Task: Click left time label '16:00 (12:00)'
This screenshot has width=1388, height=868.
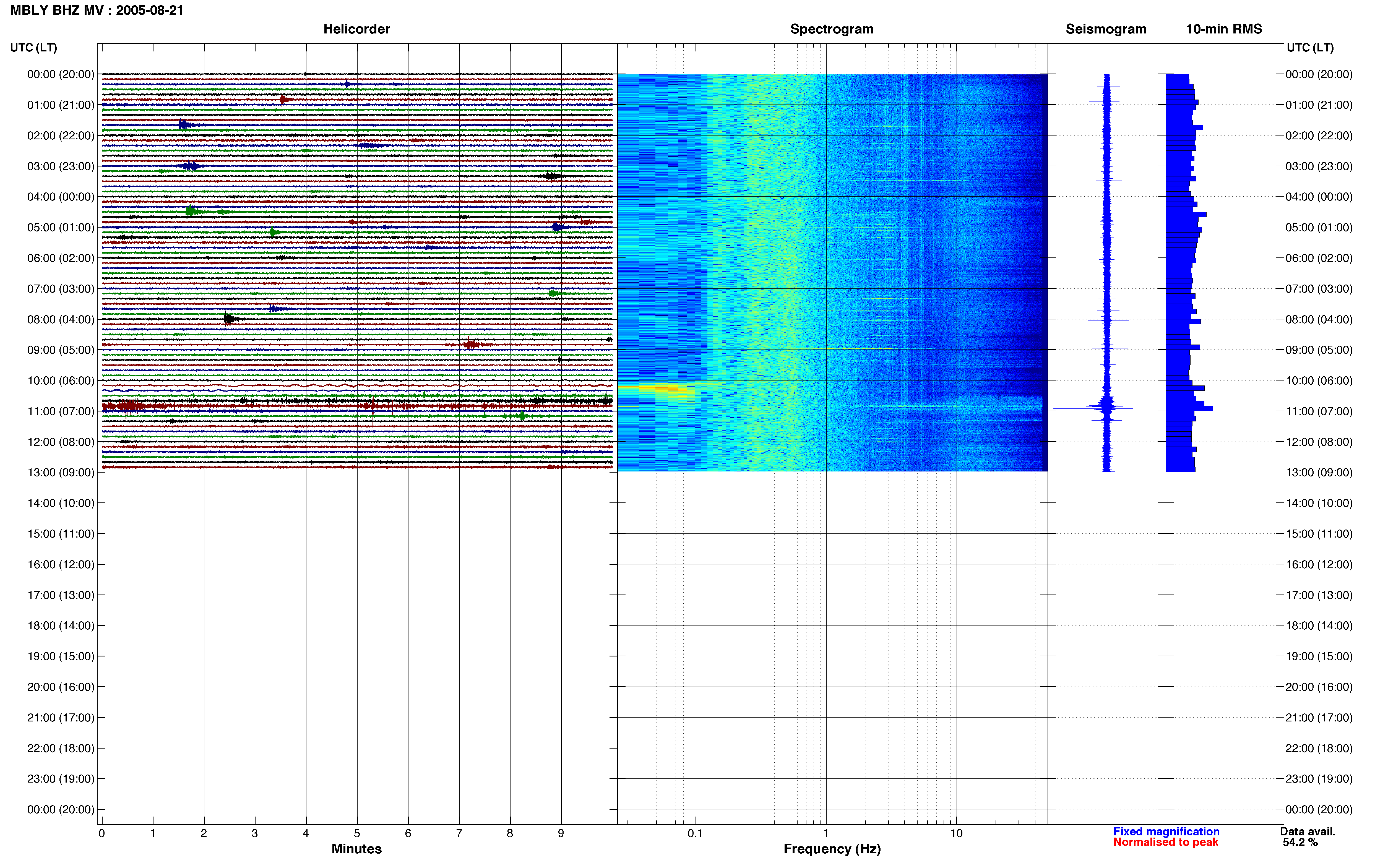Action: (61, 564)
